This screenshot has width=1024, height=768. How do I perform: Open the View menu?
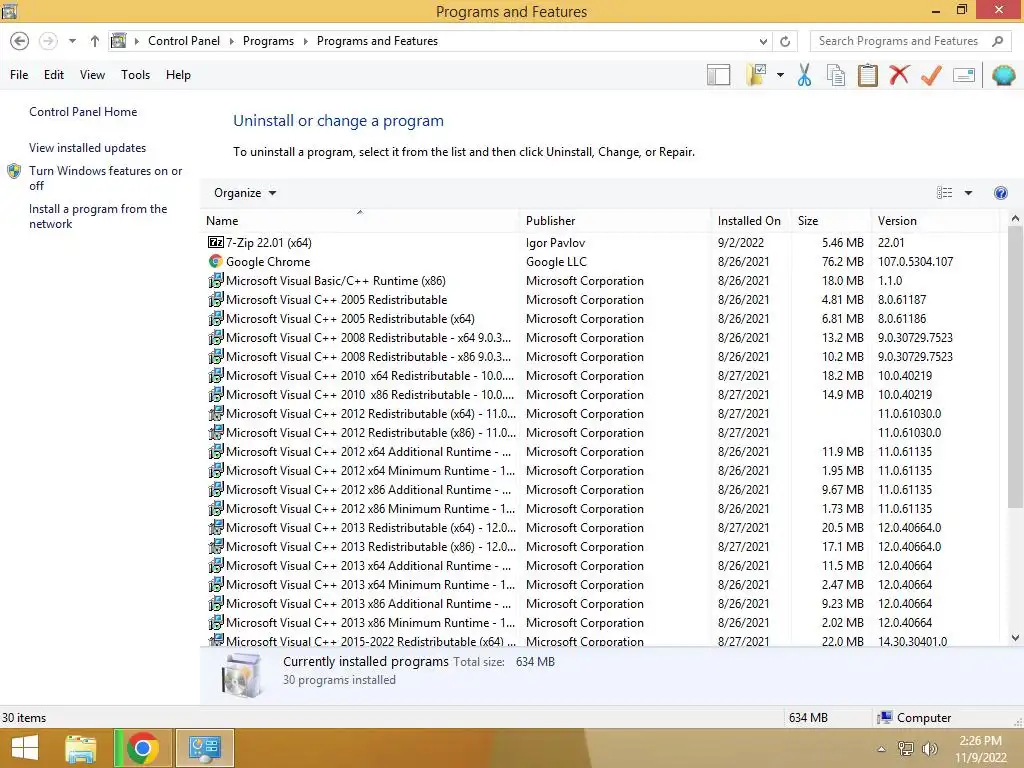pos(92,75)
